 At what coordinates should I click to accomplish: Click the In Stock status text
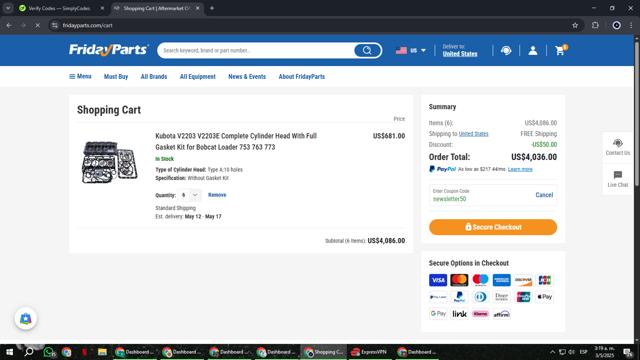(164, 159)
